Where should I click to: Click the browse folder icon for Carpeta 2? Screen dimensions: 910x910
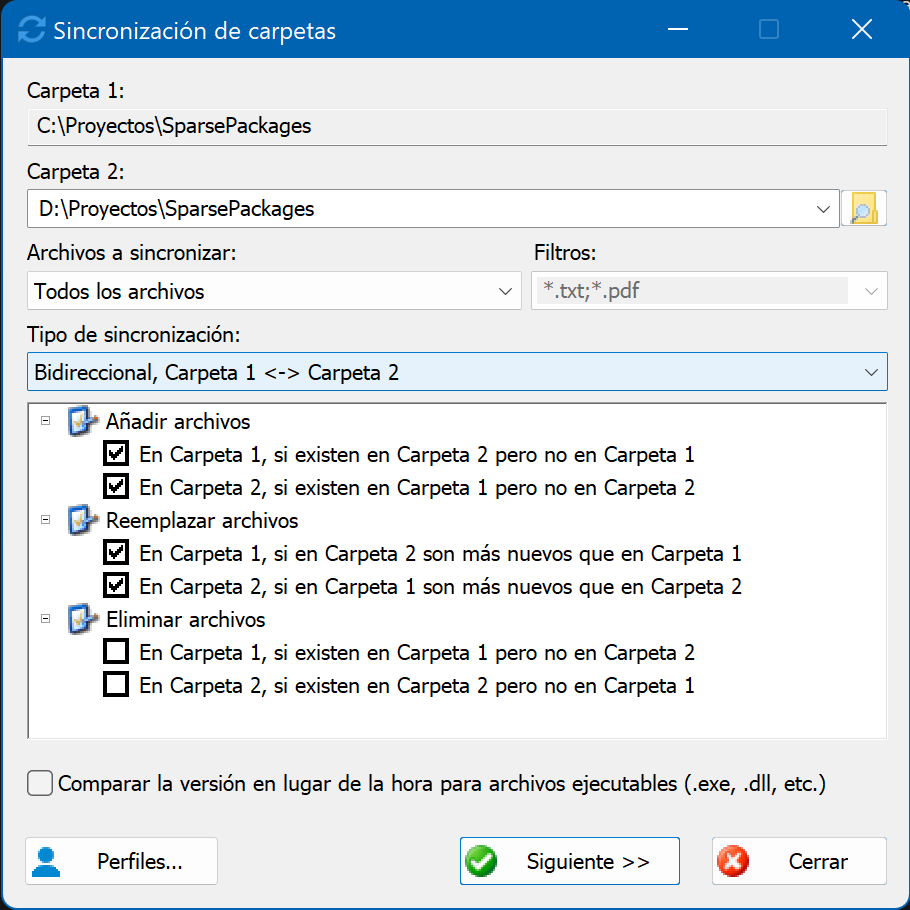point(864,208)
